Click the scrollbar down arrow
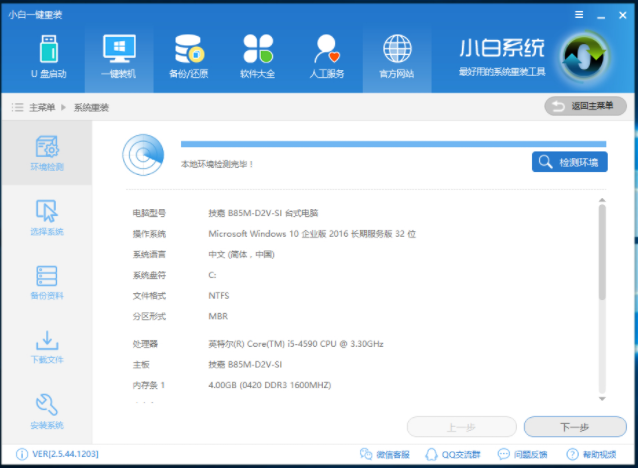The image size is (642, 468). (x=602, y=398)
